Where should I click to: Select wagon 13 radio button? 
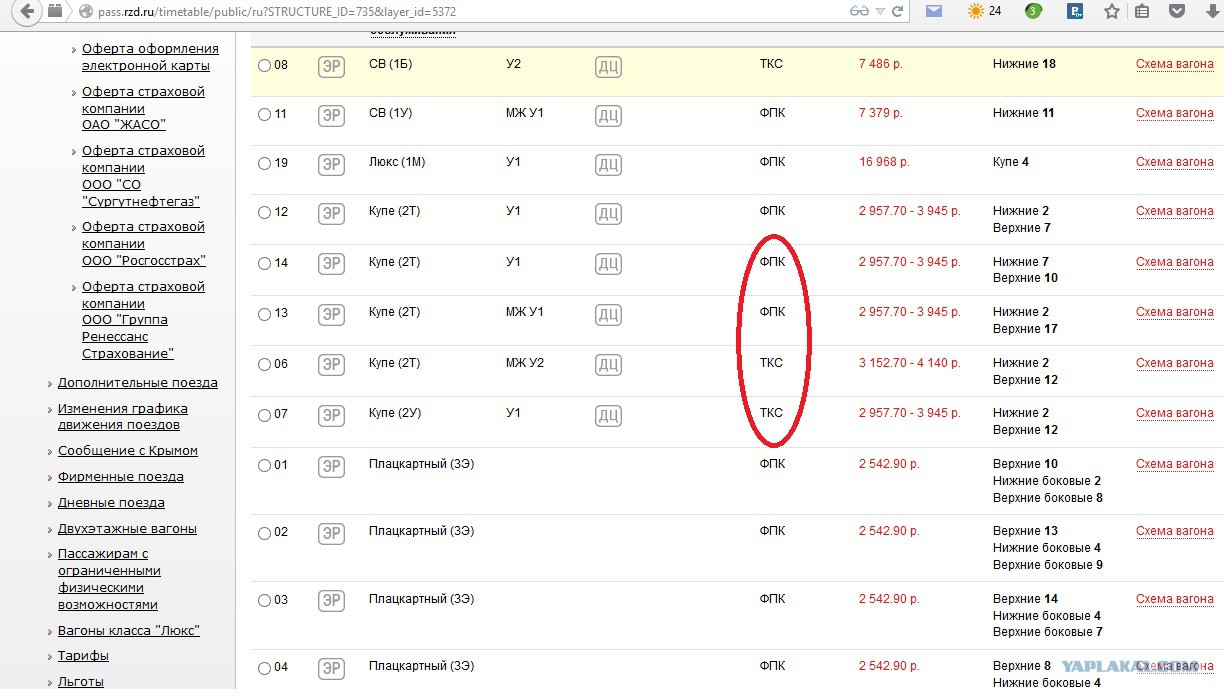pos(264,314)
